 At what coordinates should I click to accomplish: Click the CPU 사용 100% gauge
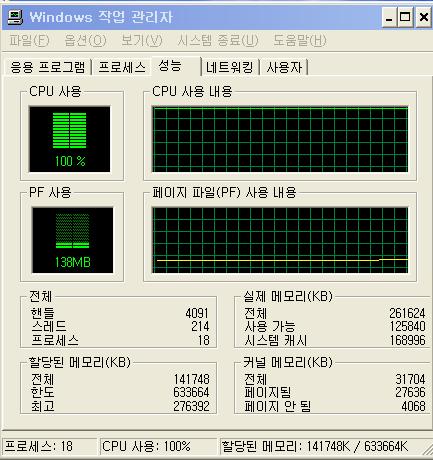click(x=70, y=139)
